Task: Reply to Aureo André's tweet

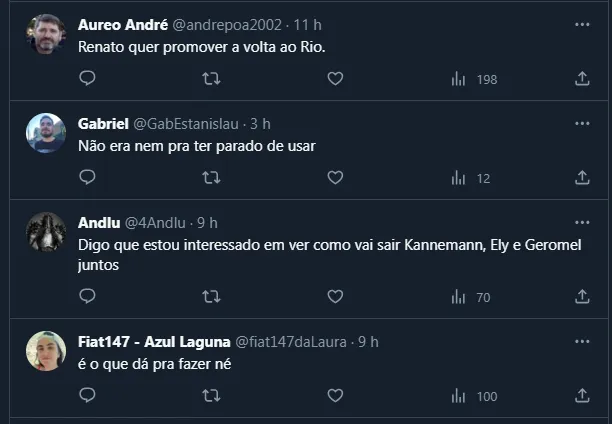Action: (x=87, y=79)
